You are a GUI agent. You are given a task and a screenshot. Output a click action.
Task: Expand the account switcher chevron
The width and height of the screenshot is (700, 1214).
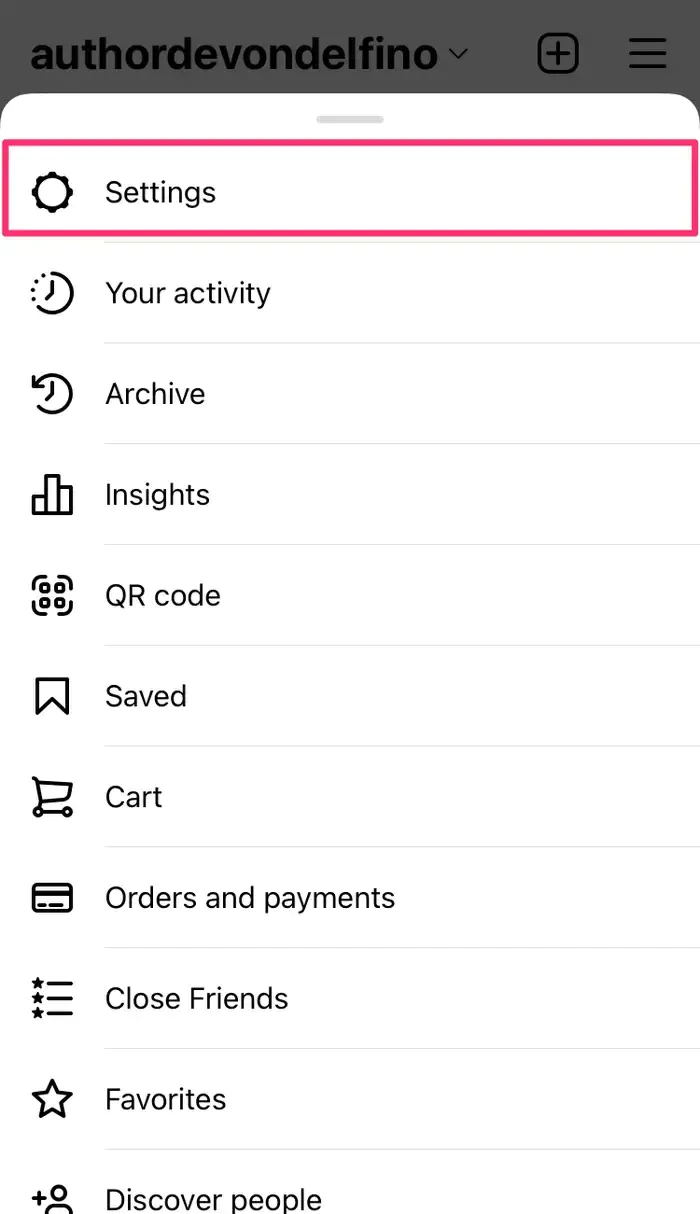click(x=458, y=54)
